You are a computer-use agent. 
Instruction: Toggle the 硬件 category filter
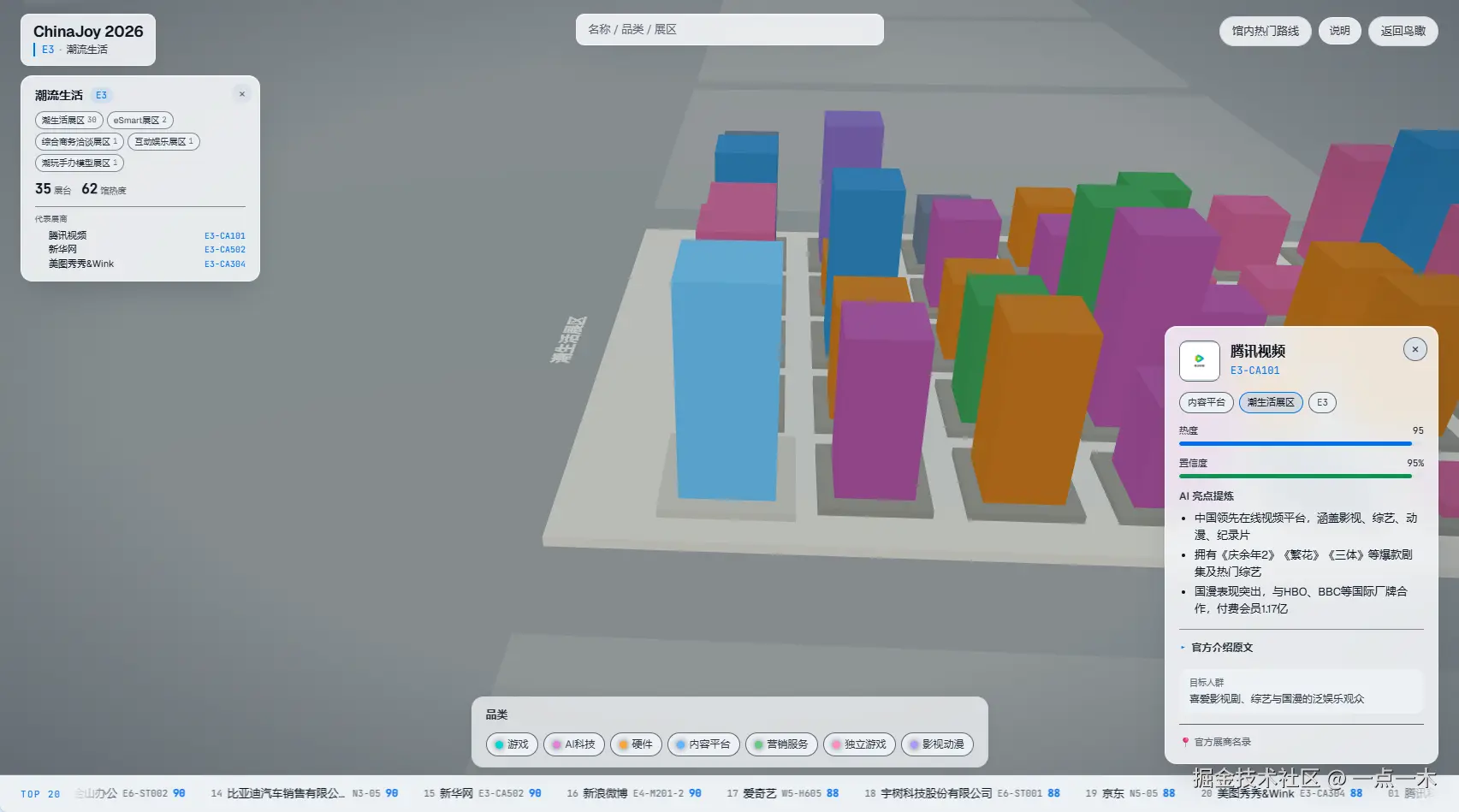click(x=636, y=744)
